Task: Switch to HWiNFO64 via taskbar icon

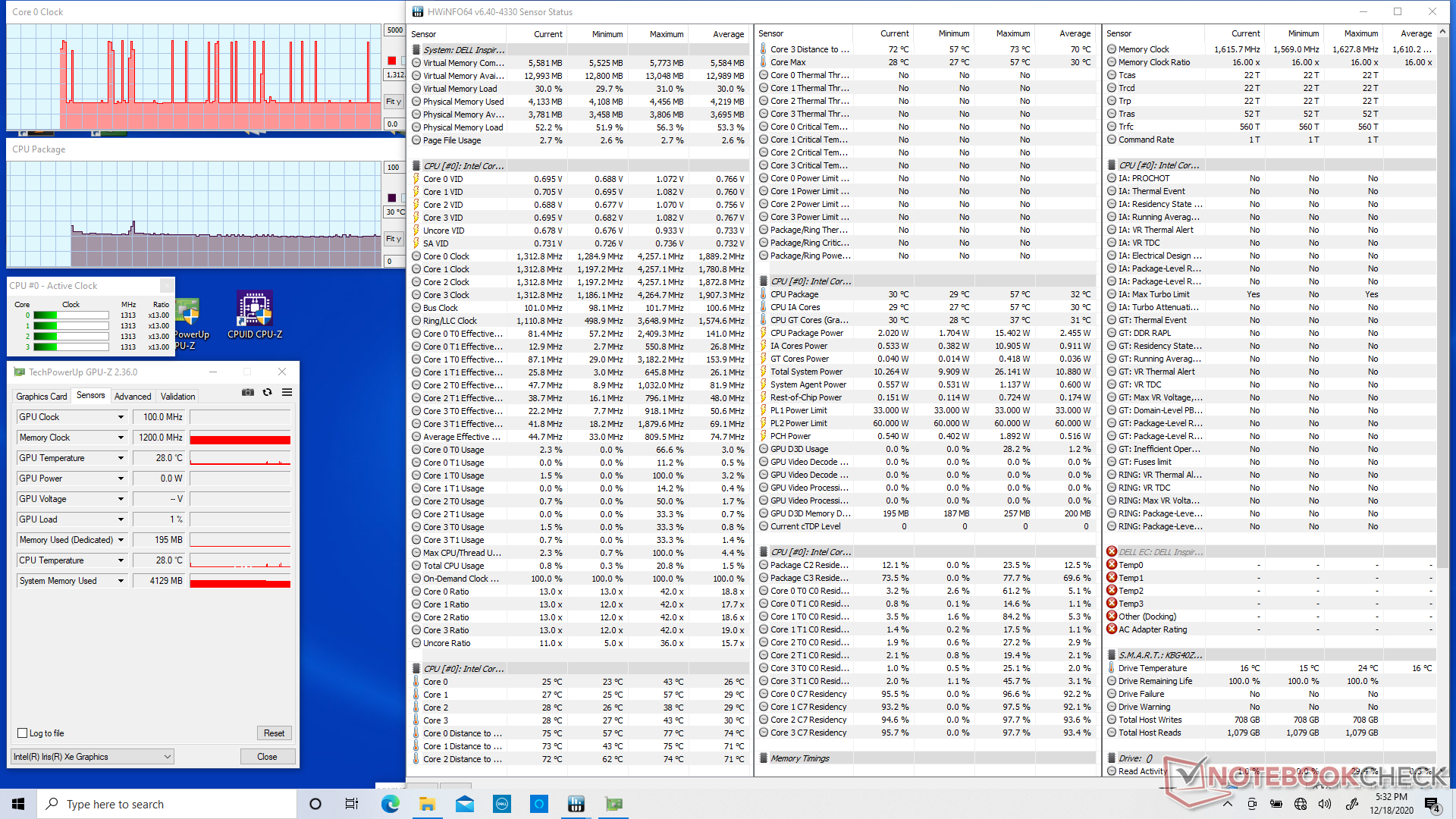Action: click(x=576, y=804)
